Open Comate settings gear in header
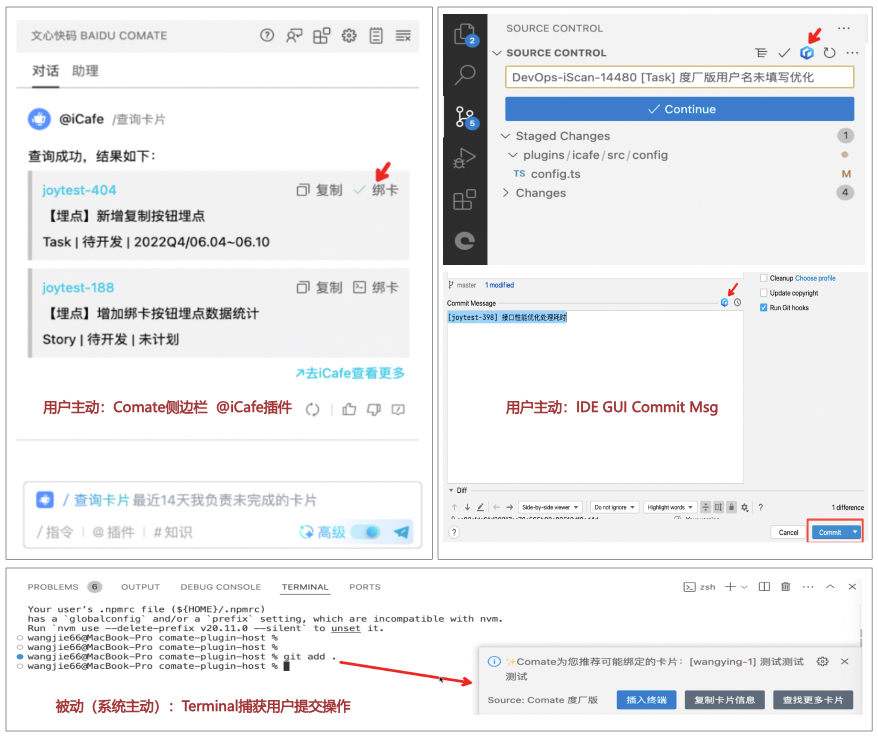Screen dimensions: 878x738 (349, 36)
